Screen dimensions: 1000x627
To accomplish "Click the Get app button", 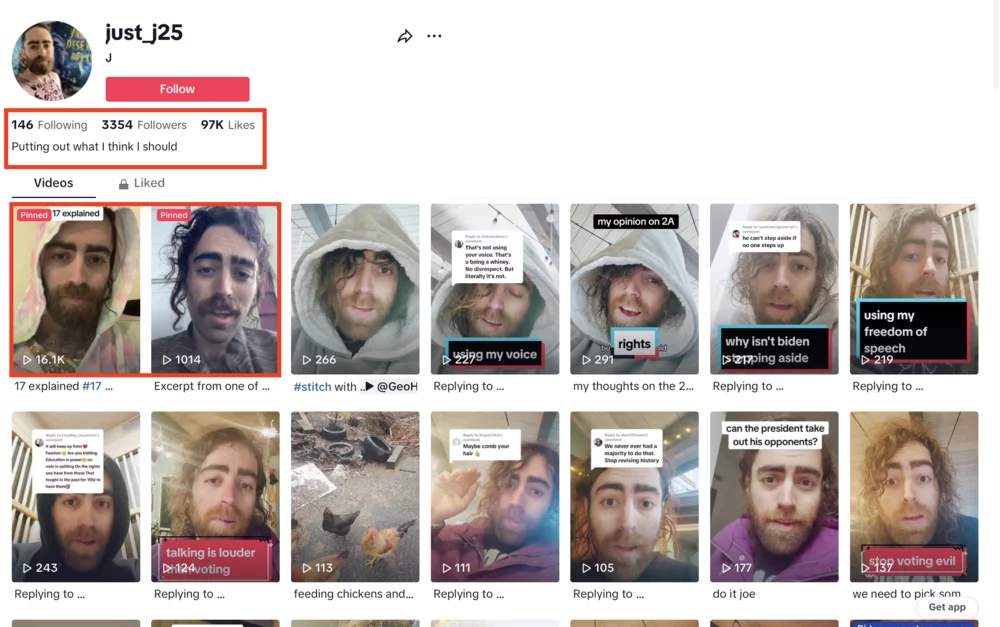I will (x=946, y=607).
